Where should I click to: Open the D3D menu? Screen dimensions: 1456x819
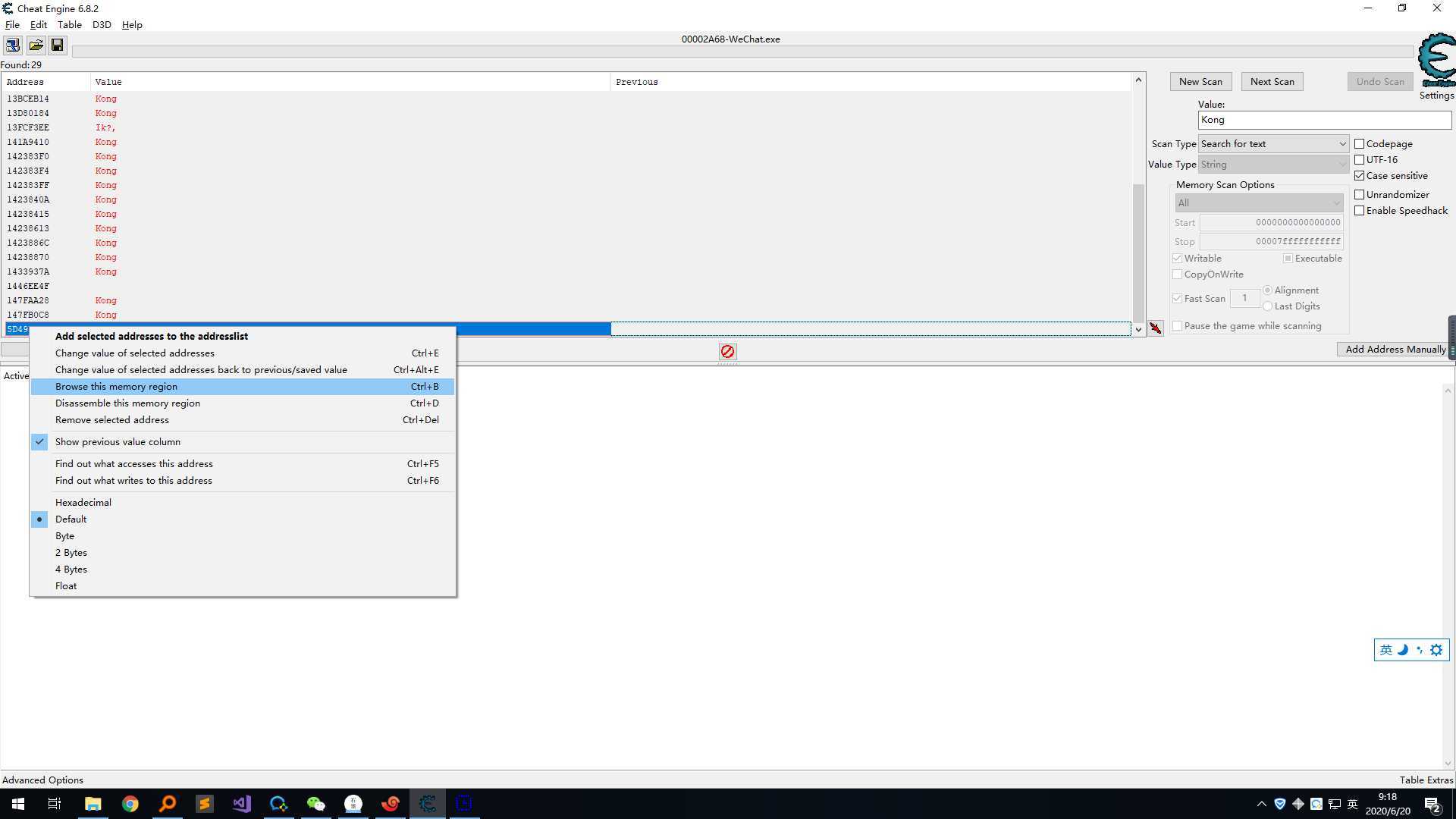coord(102,24)
